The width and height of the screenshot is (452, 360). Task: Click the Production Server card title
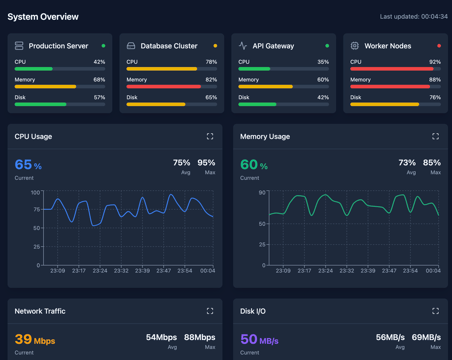(x=58, y=46)
